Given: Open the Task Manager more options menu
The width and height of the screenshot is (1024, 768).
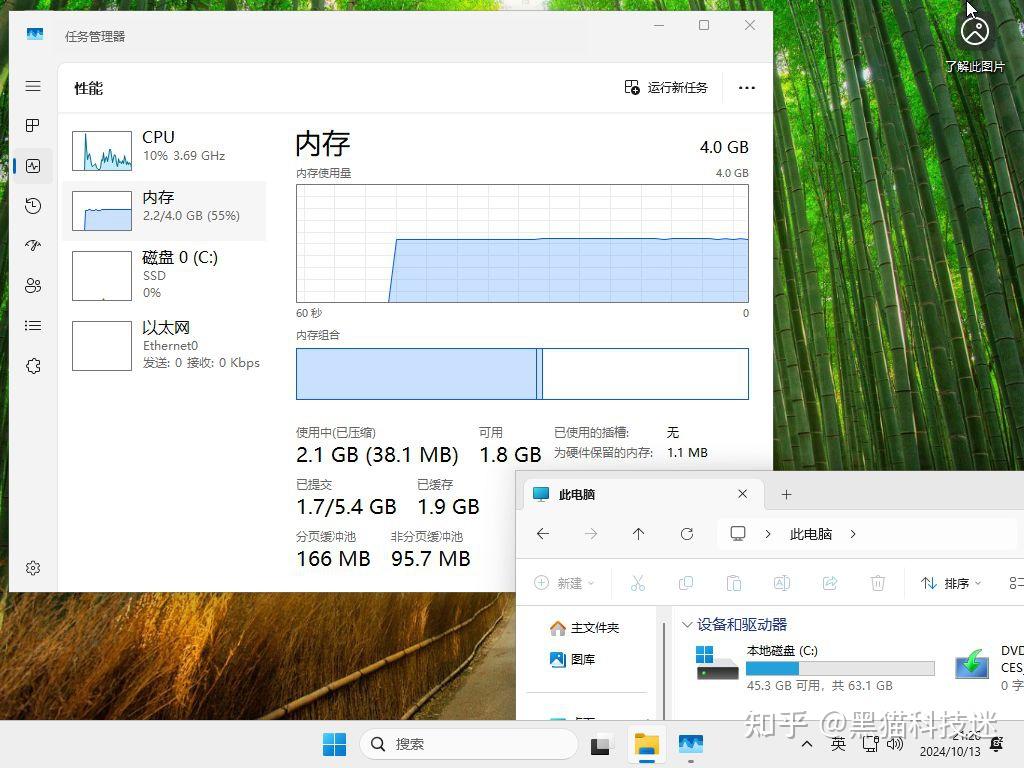Looking at the screenshot, I should click(746, 88).
